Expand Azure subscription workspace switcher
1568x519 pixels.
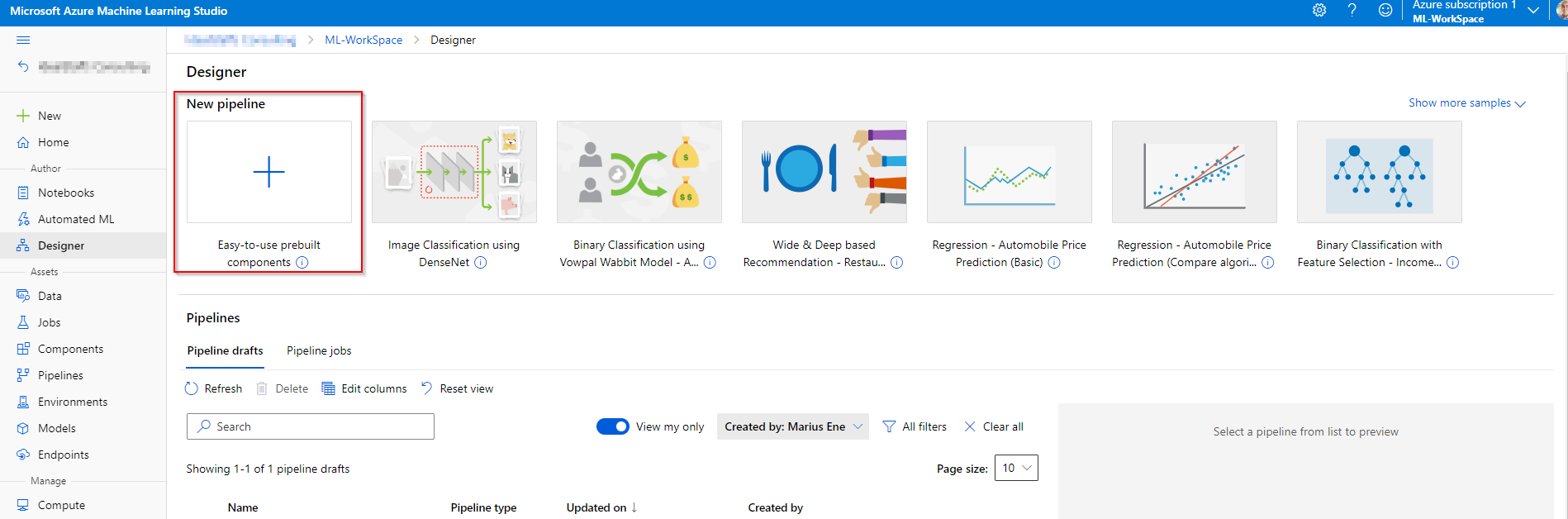tap(1533, 11)
